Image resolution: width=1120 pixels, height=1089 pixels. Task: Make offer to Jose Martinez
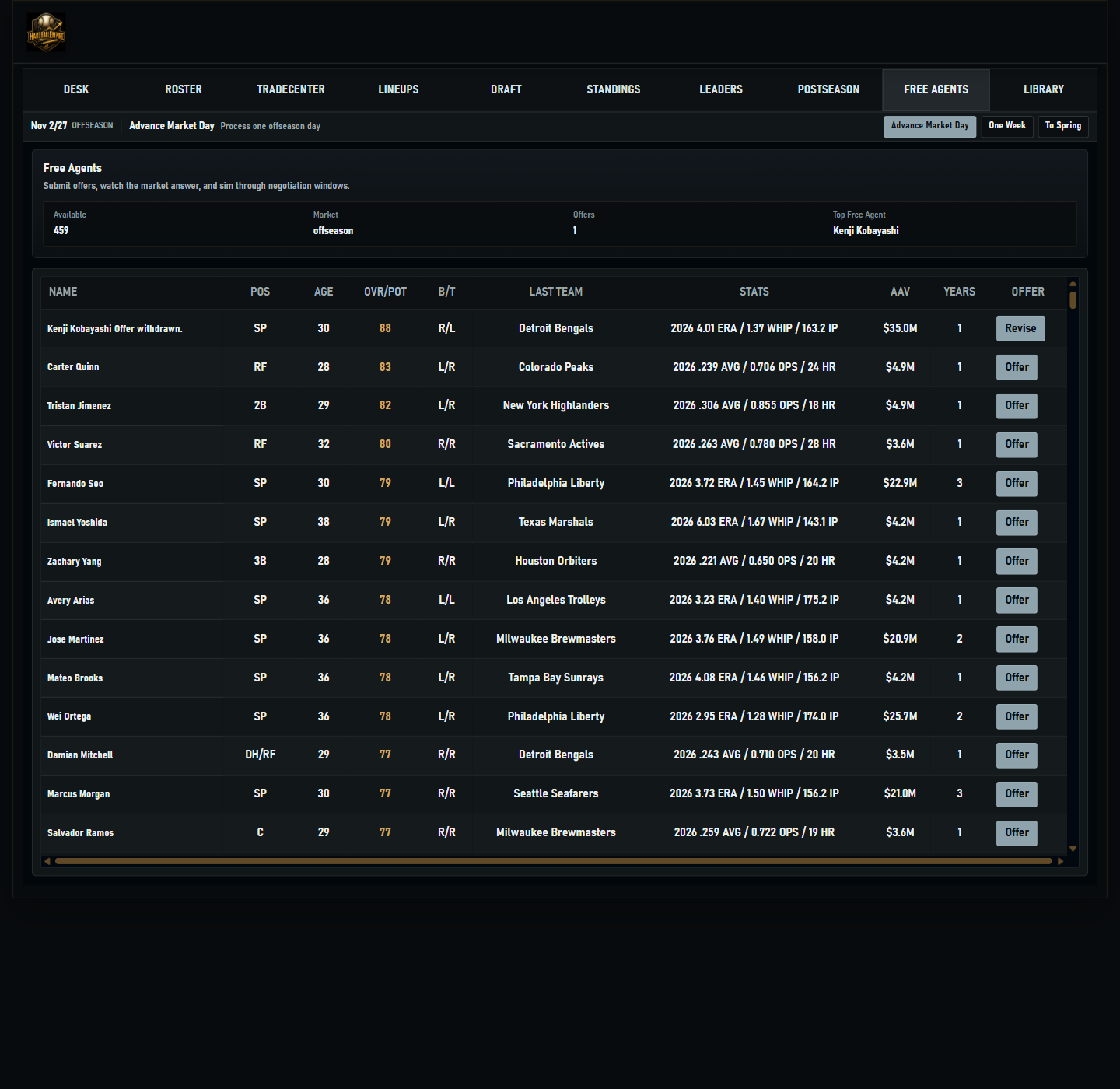[x=1017, y=639]
